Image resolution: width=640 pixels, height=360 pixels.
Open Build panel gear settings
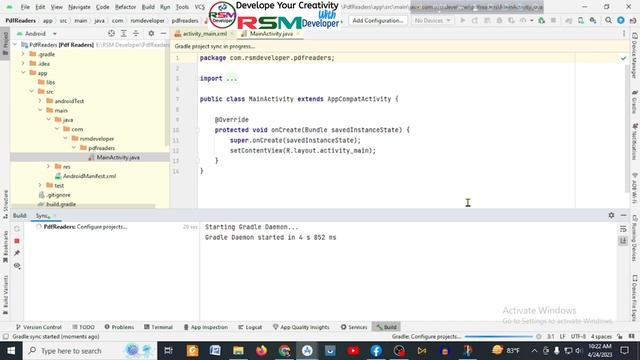[x=611, y=215]
